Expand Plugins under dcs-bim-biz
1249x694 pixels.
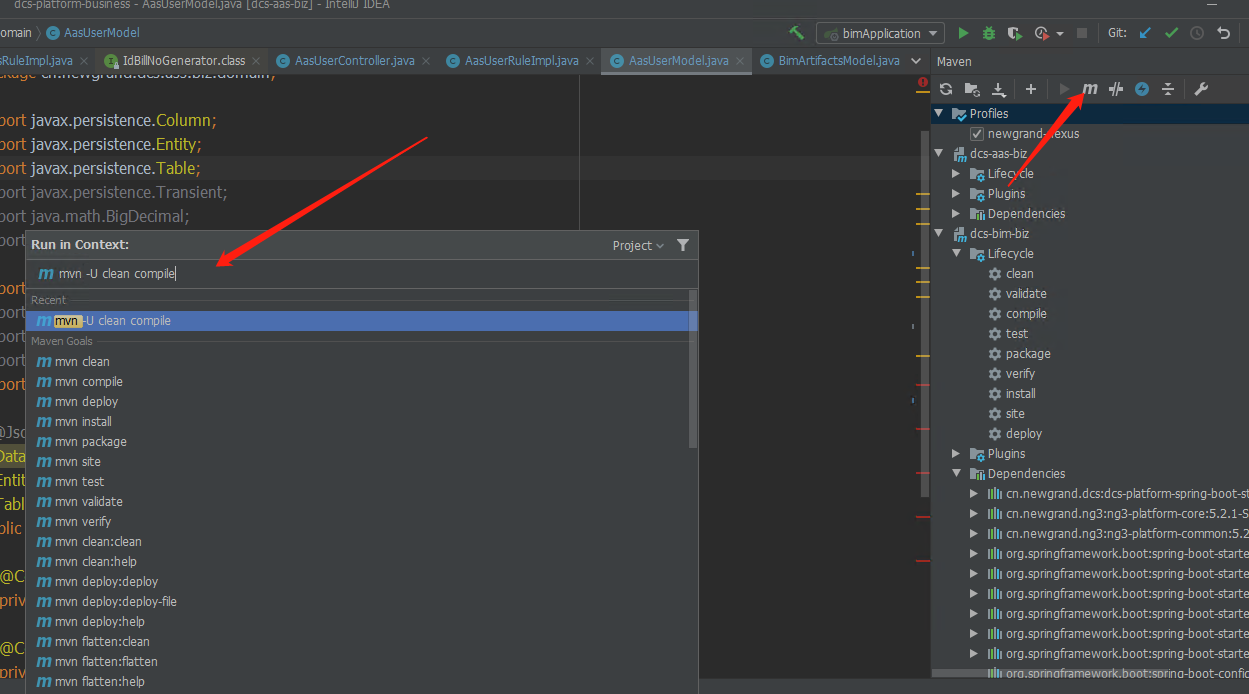tap(957, 454)
